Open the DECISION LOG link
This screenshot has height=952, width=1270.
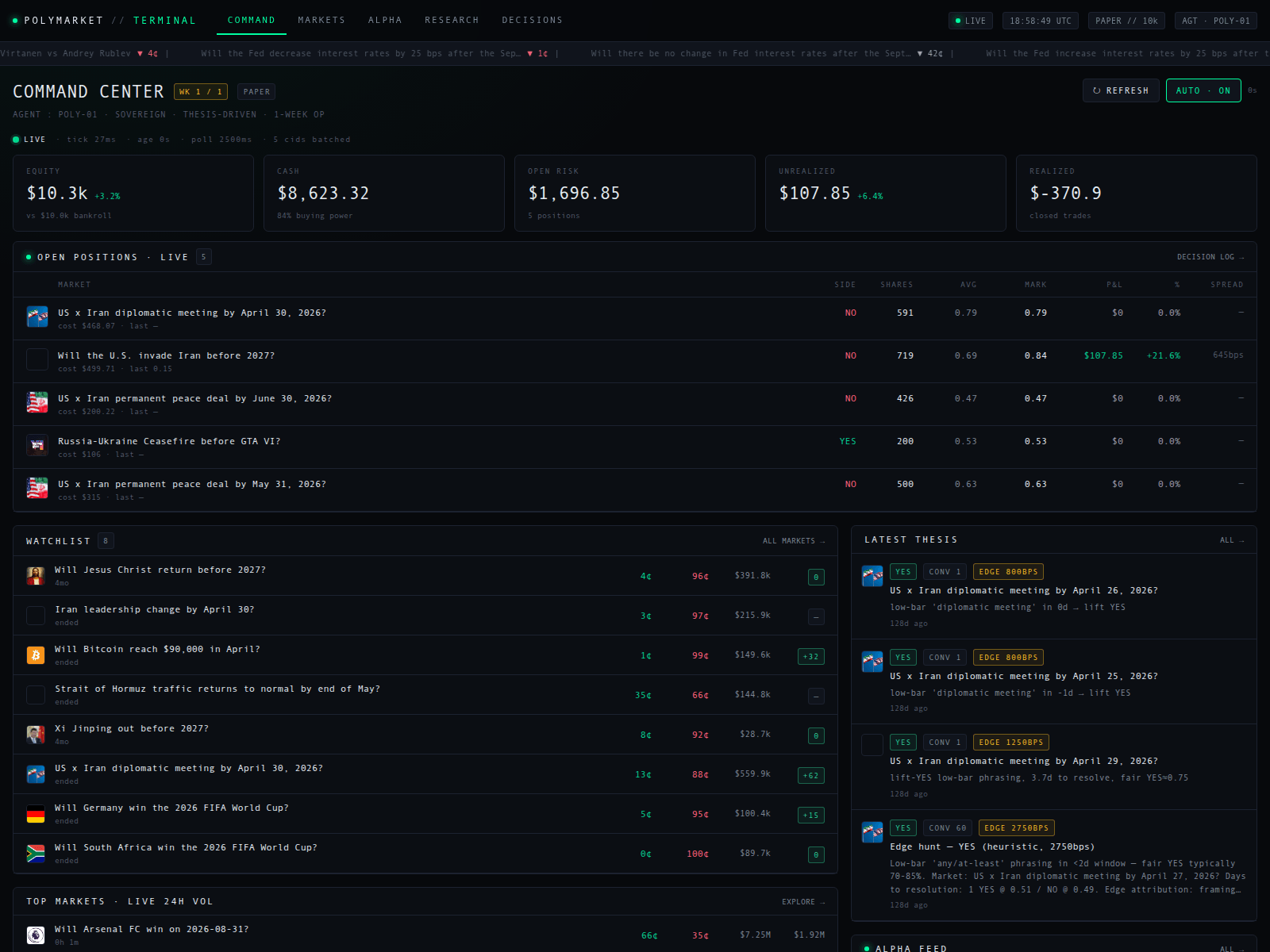coord(1210,257)
